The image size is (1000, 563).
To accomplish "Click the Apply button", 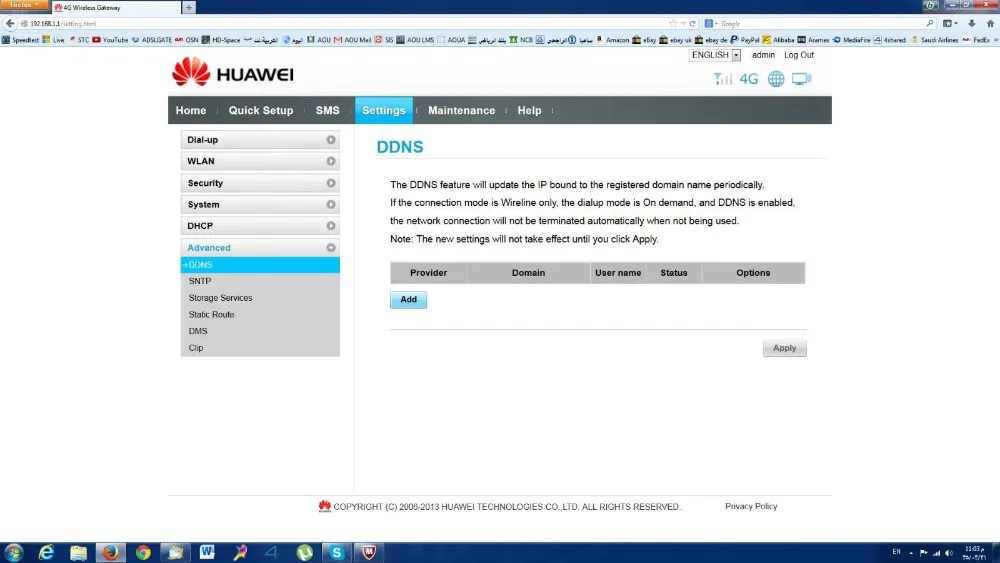I will [784, 348].
